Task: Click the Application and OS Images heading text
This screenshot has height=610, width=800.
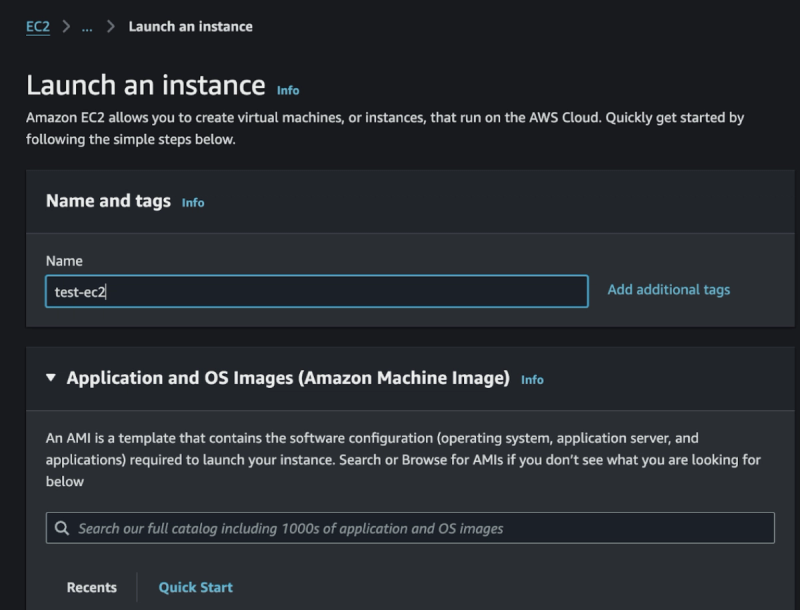Action: (x=288, y=378)
